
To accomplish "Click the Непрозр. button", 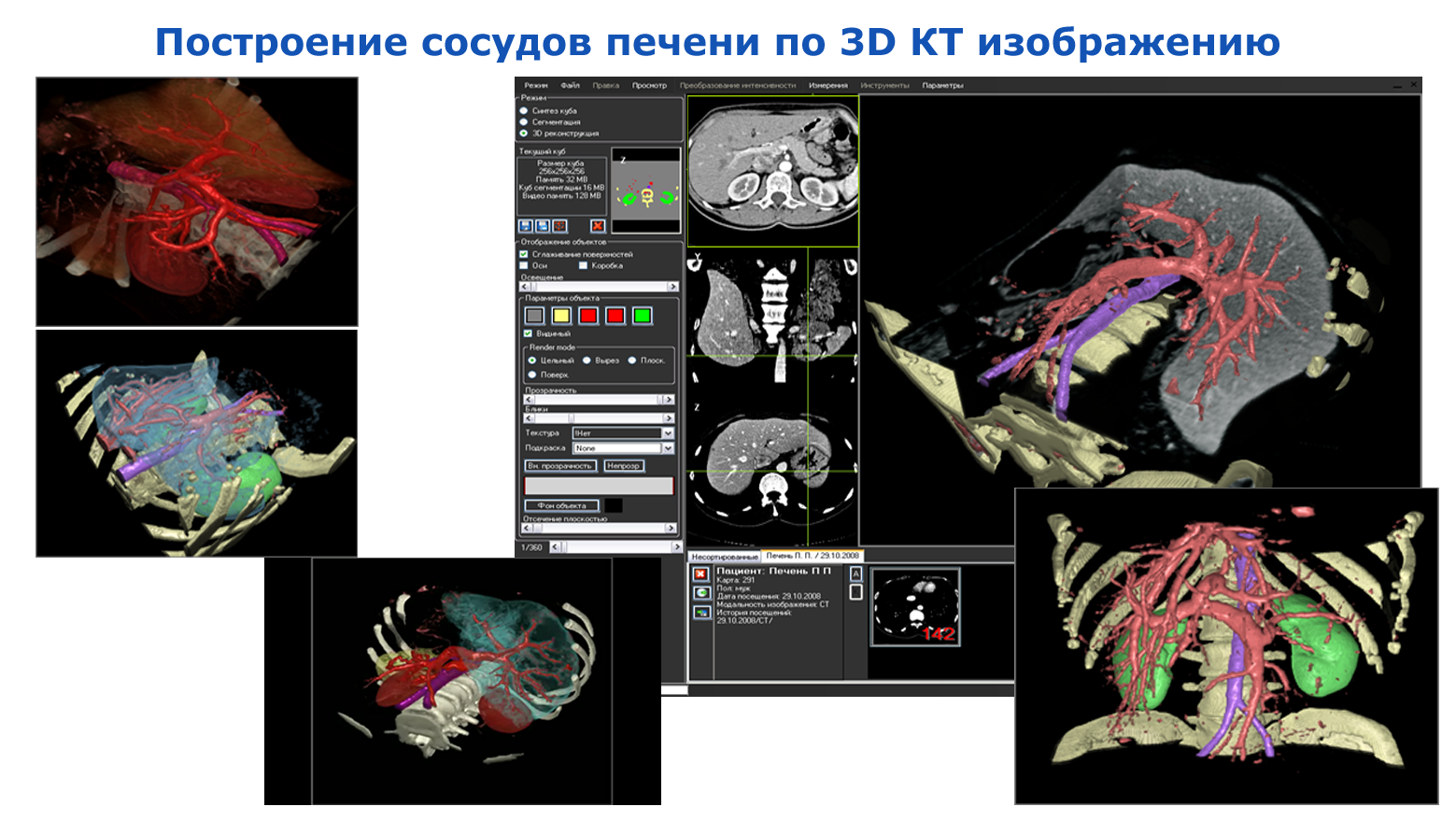I will pos(623,466).
